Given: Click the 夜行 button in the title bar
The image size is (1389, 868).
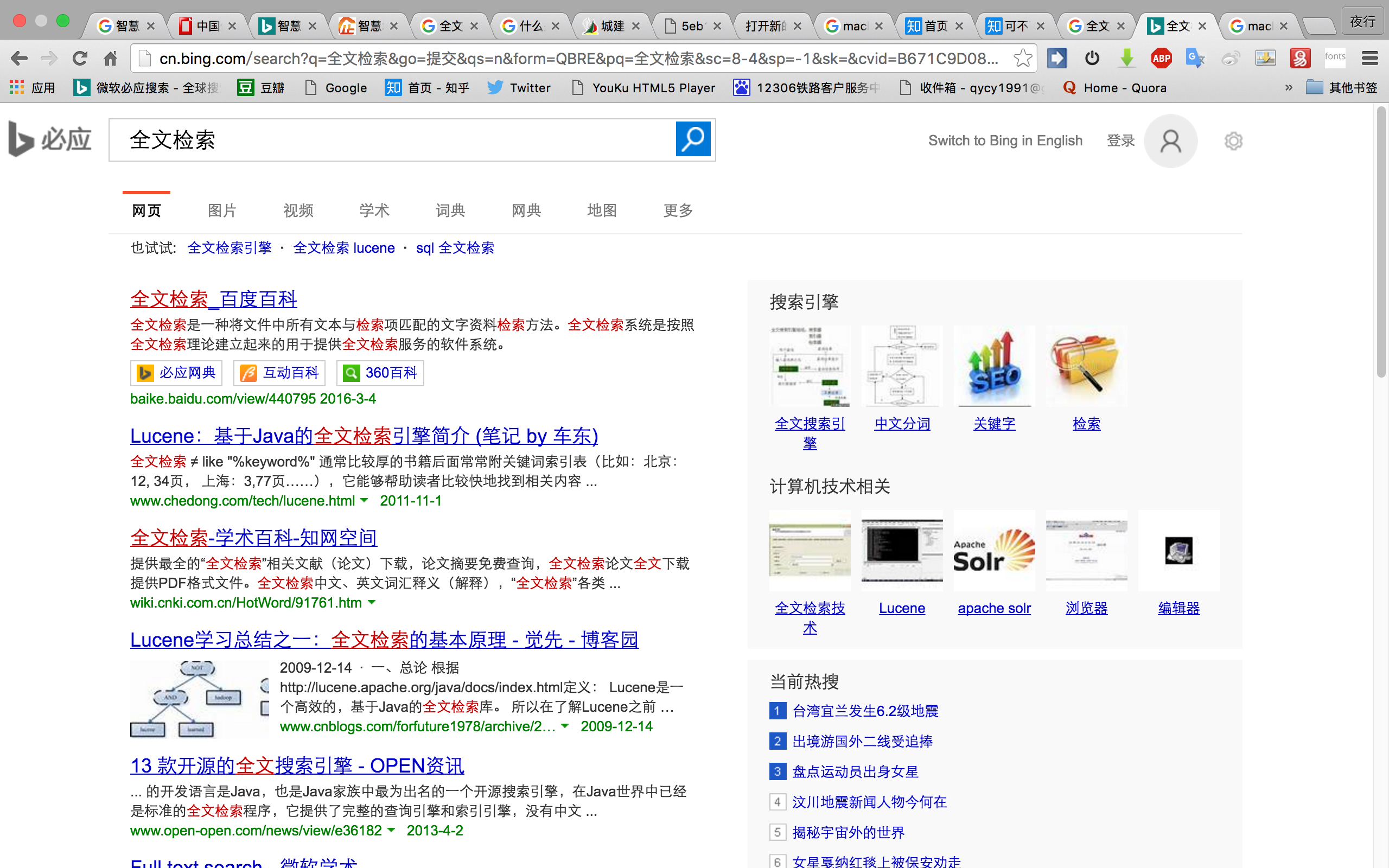Looking at the screenshot, I should 1362,22.
